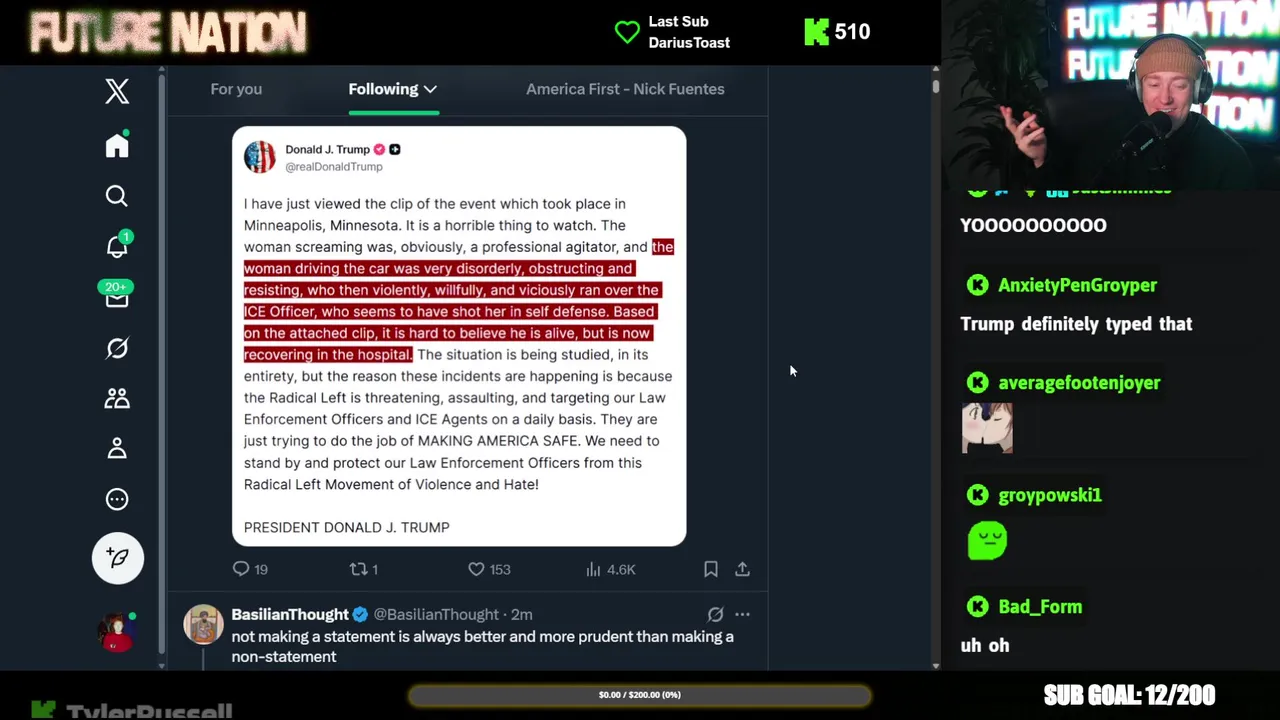Click the compose Post feather button
The image size is (1280, 720).
pos(118,557)
